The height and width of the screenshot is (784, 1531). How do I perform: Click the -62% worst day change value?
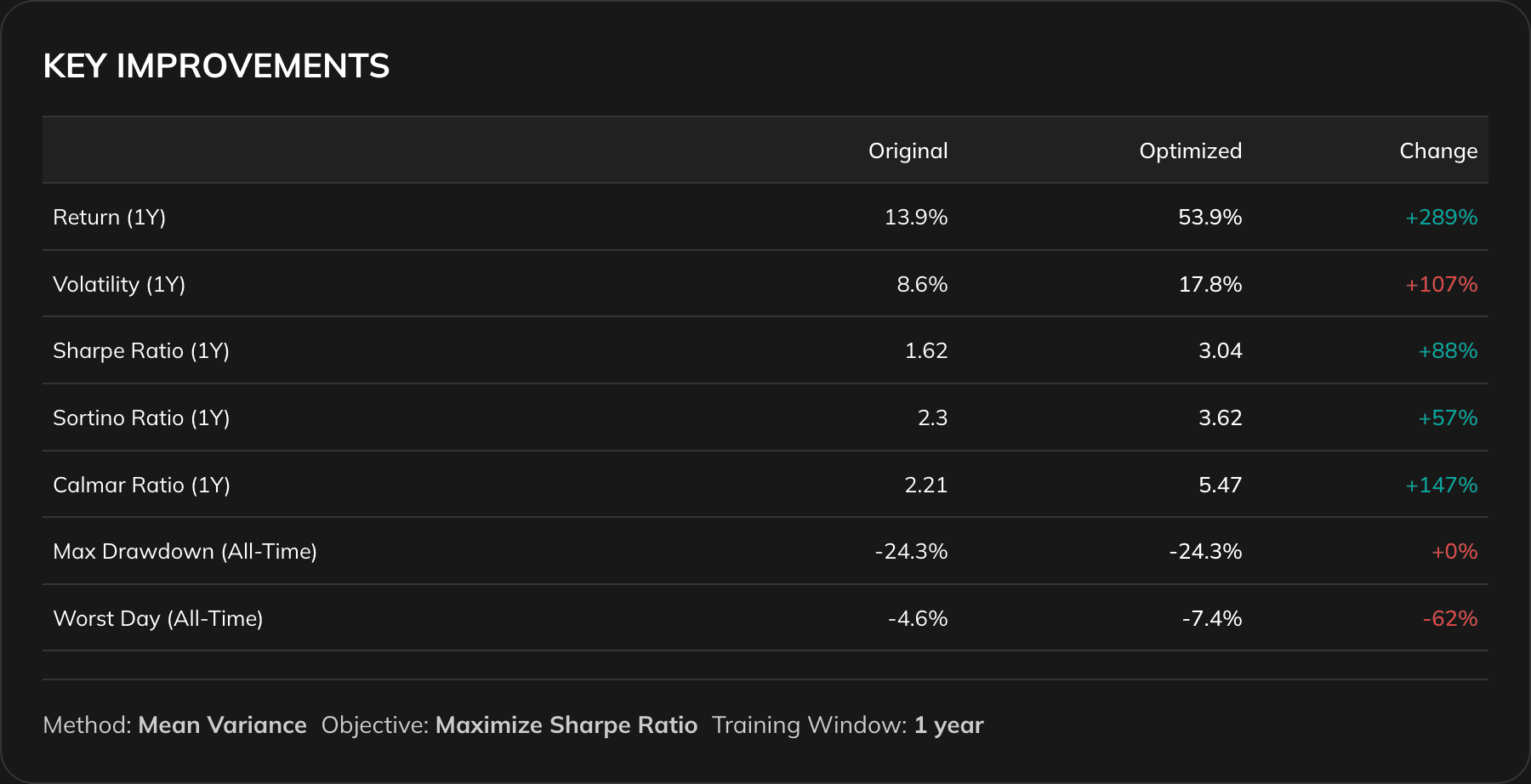pyautogui.click(x=1449, y=619)
